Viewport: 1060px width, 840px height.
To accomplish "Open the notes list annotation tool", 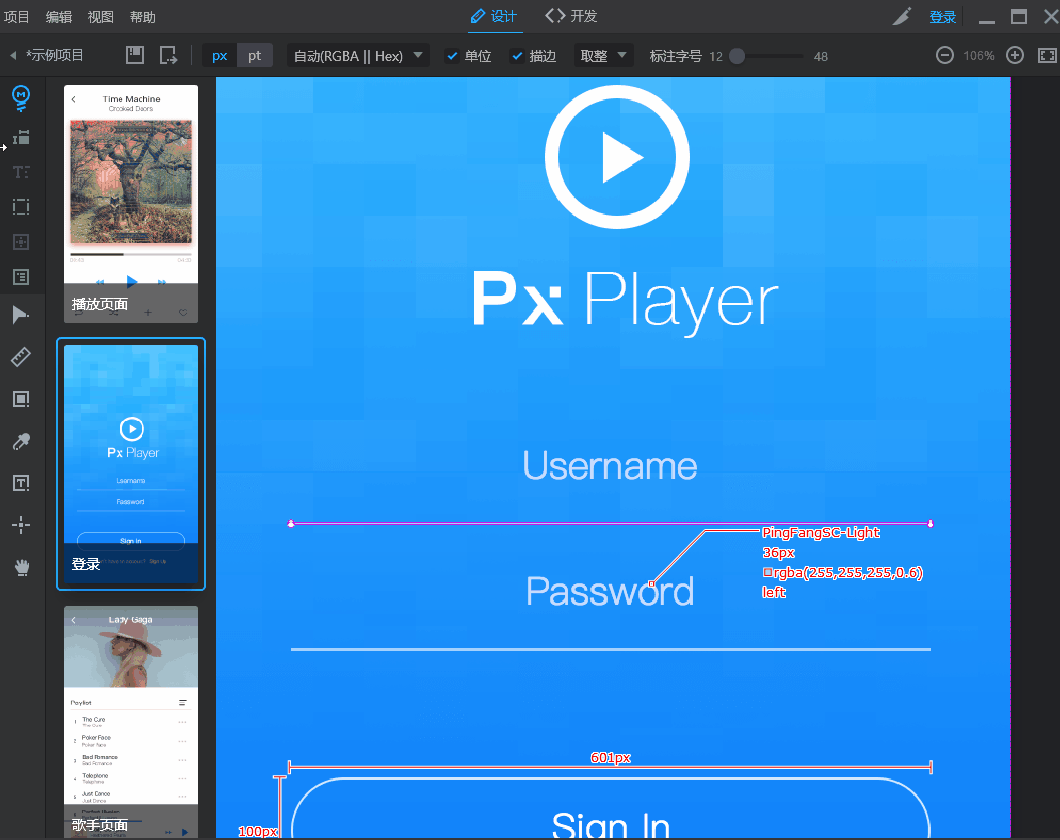I will point(21,276).
